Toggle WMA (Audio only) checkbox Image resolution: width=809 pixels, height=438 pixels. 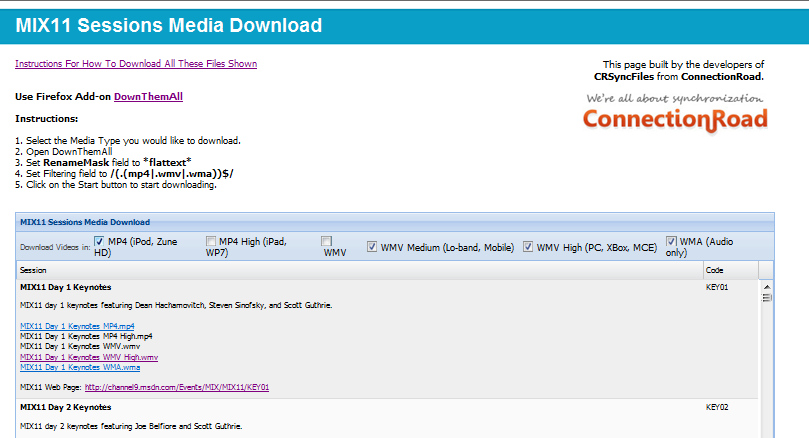tap(671, 241)
